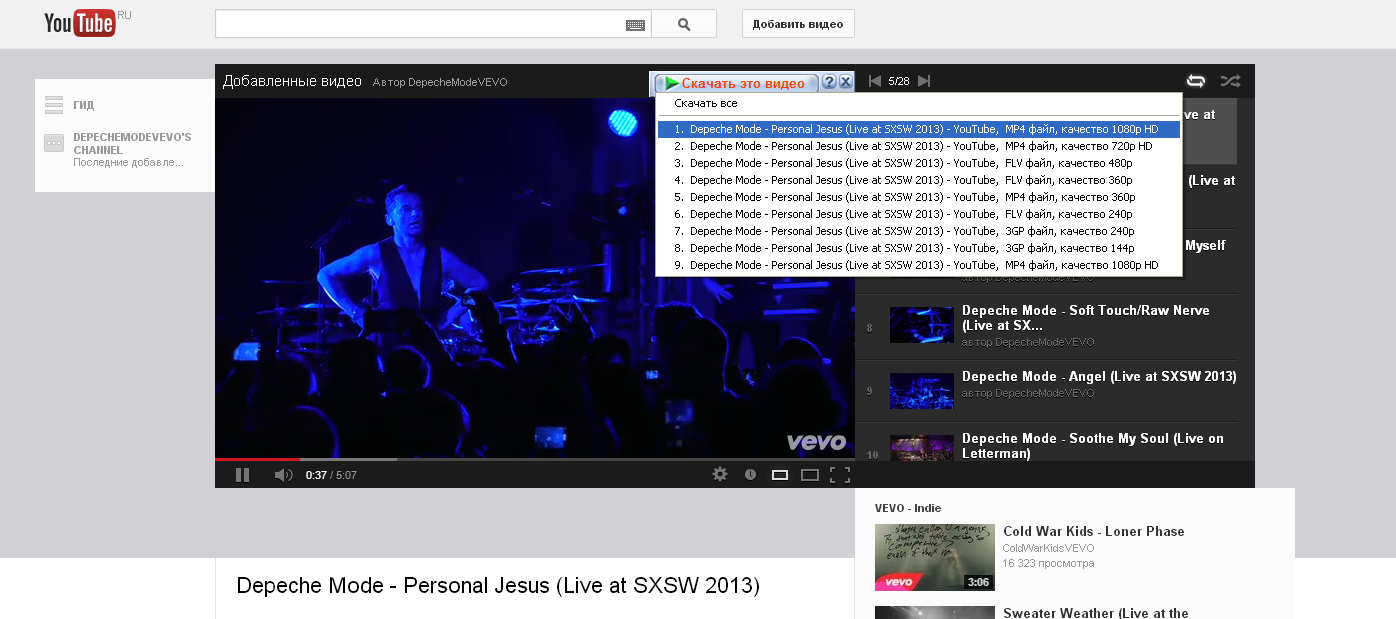Select 'Скачать все' menu option
Image resolution: width=1396 pixels, height=619 pixels.
coord(706,103)
